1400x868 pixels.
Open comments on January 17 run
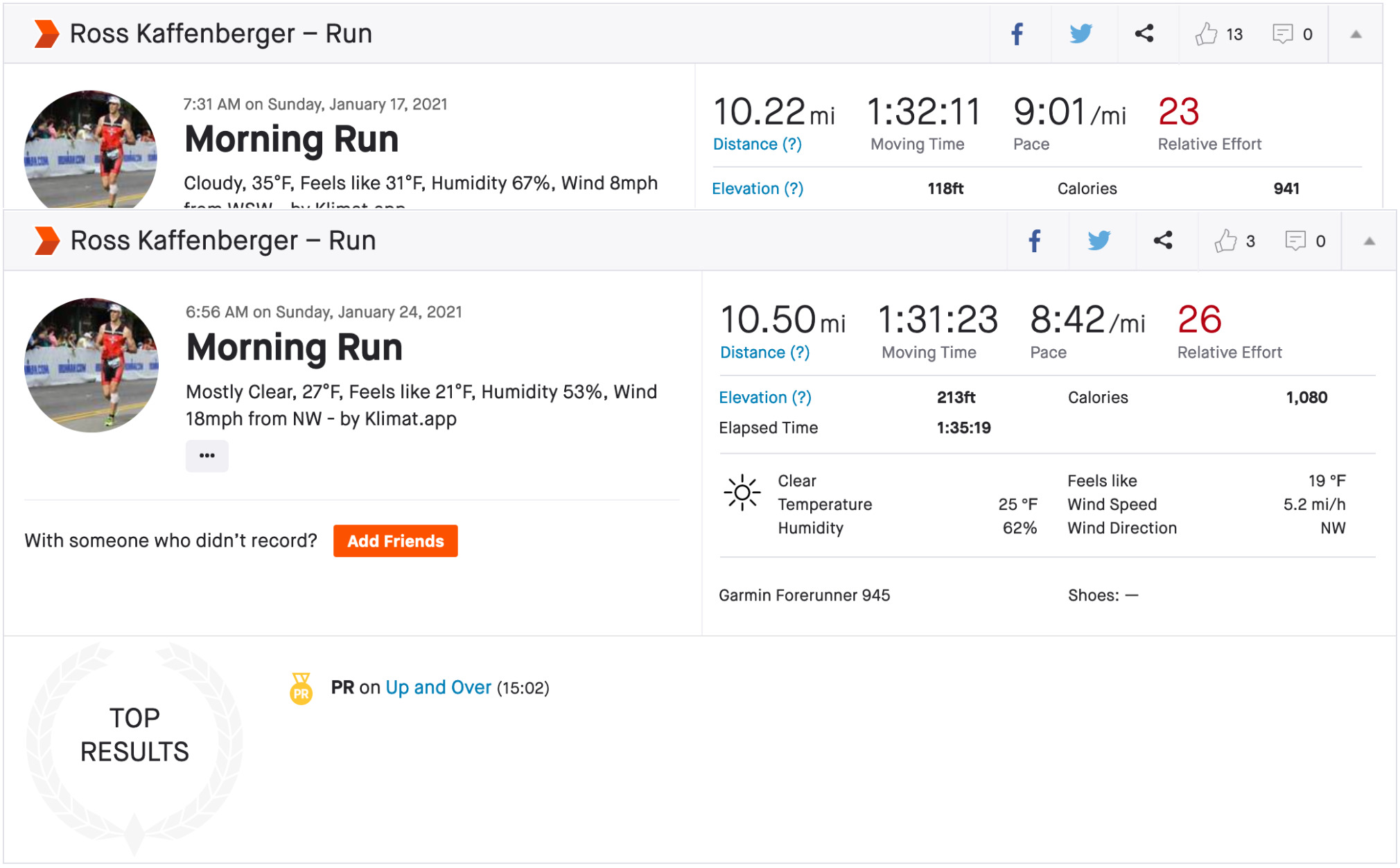pos(1283,34)
